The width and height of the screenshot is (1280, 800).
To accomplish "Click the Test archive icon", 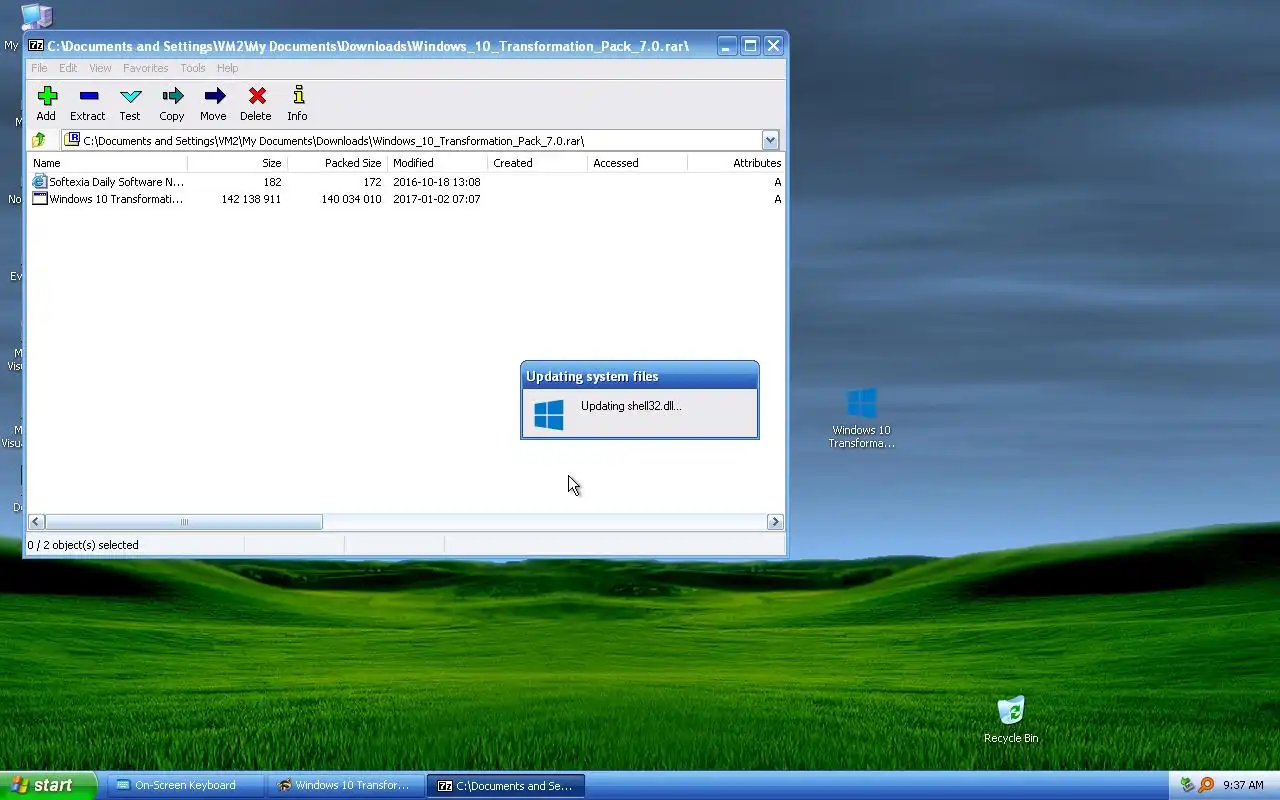I will coord(130,96).
